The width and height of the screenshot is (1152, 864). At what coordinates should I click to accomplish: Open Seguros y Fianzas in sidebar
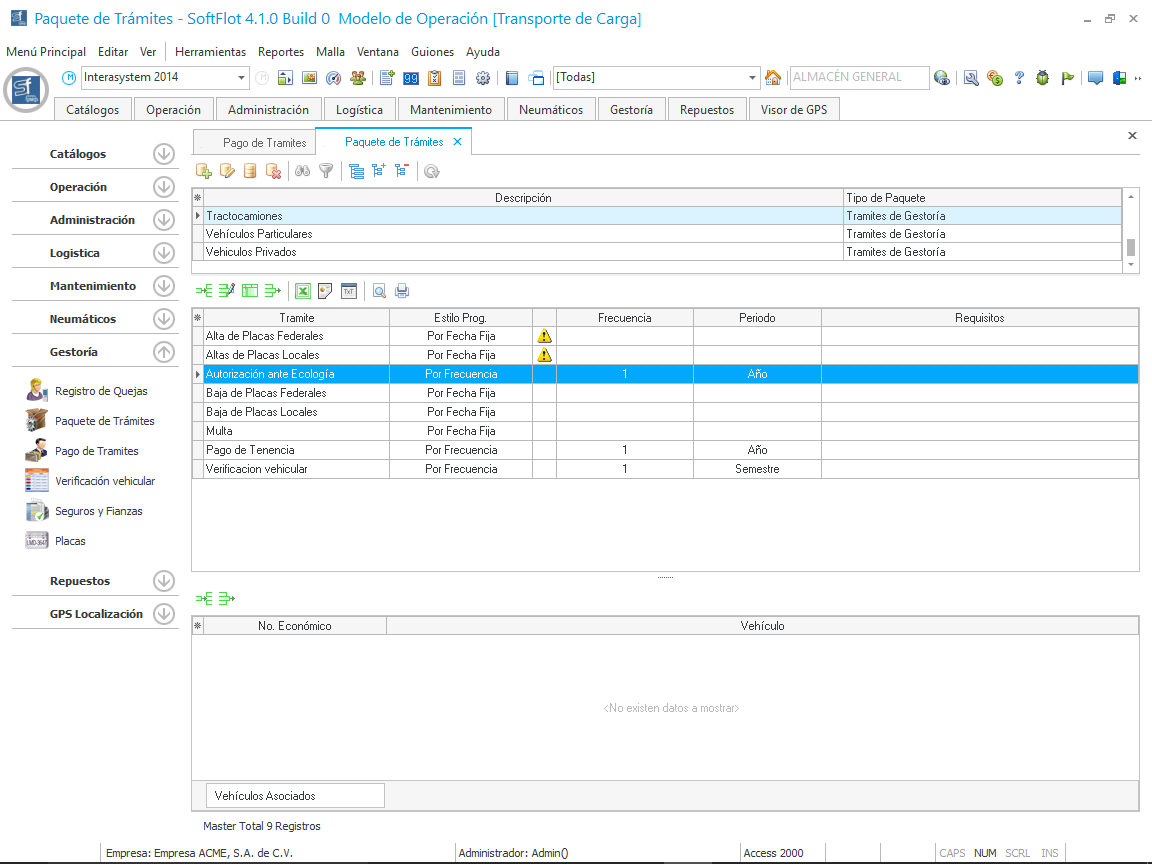tap(98, 511)
